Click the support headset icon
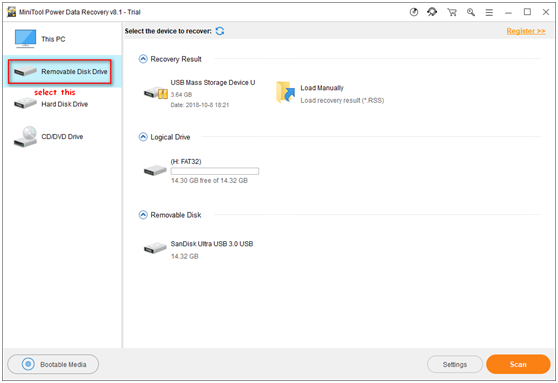This screenshot has height=383, width=558. point(432,12)
